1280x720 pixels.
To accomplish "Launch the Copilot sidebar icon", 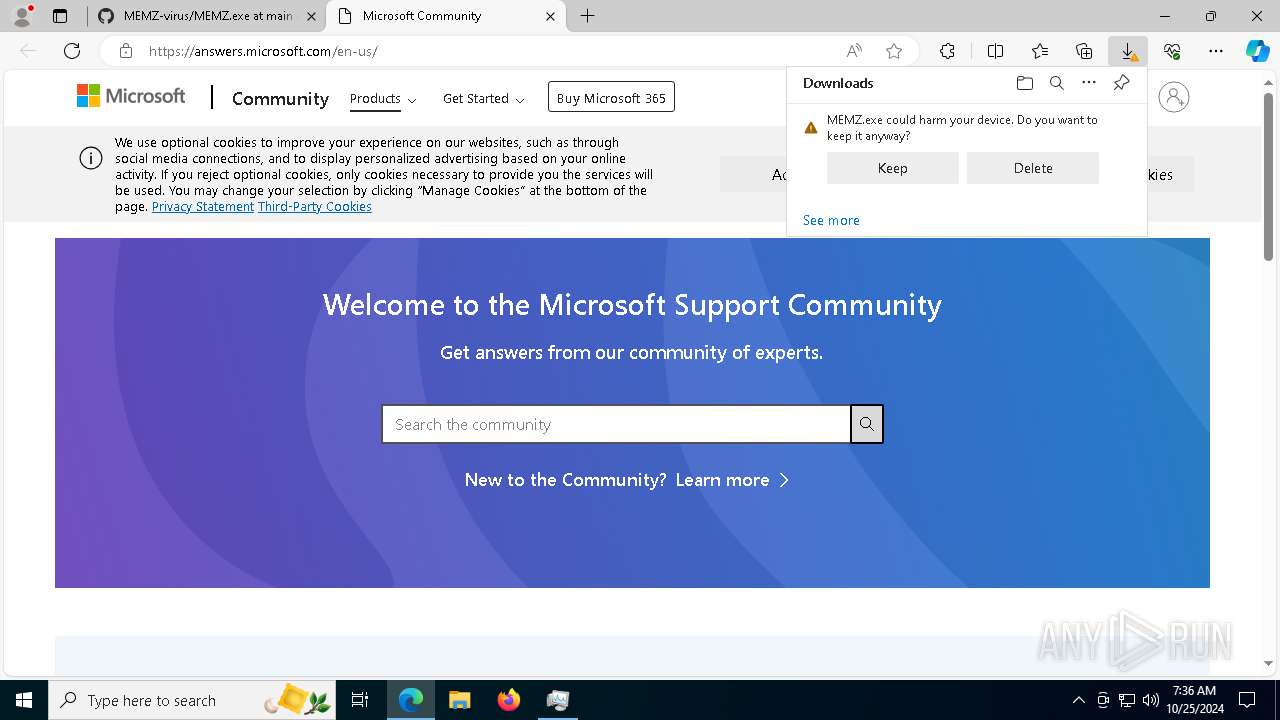I will click(x=1258, y=51).
